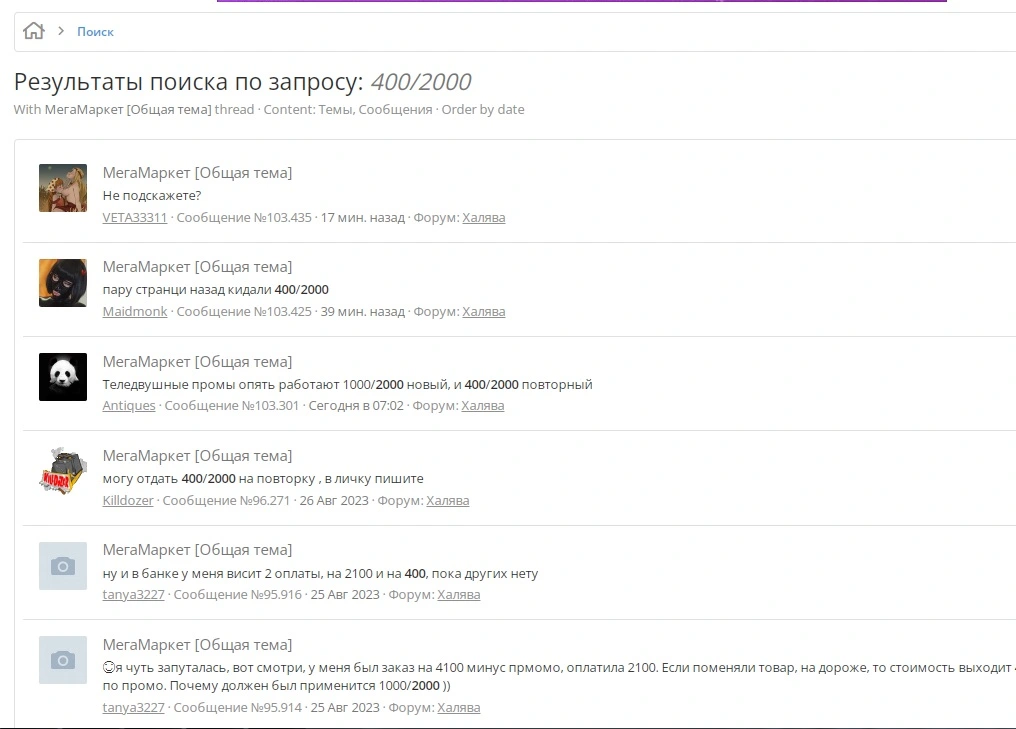Open thread title above 'Не подскажете?'
The width and height of the screenshot is (1016, 729).
click(x=197, y=173)
